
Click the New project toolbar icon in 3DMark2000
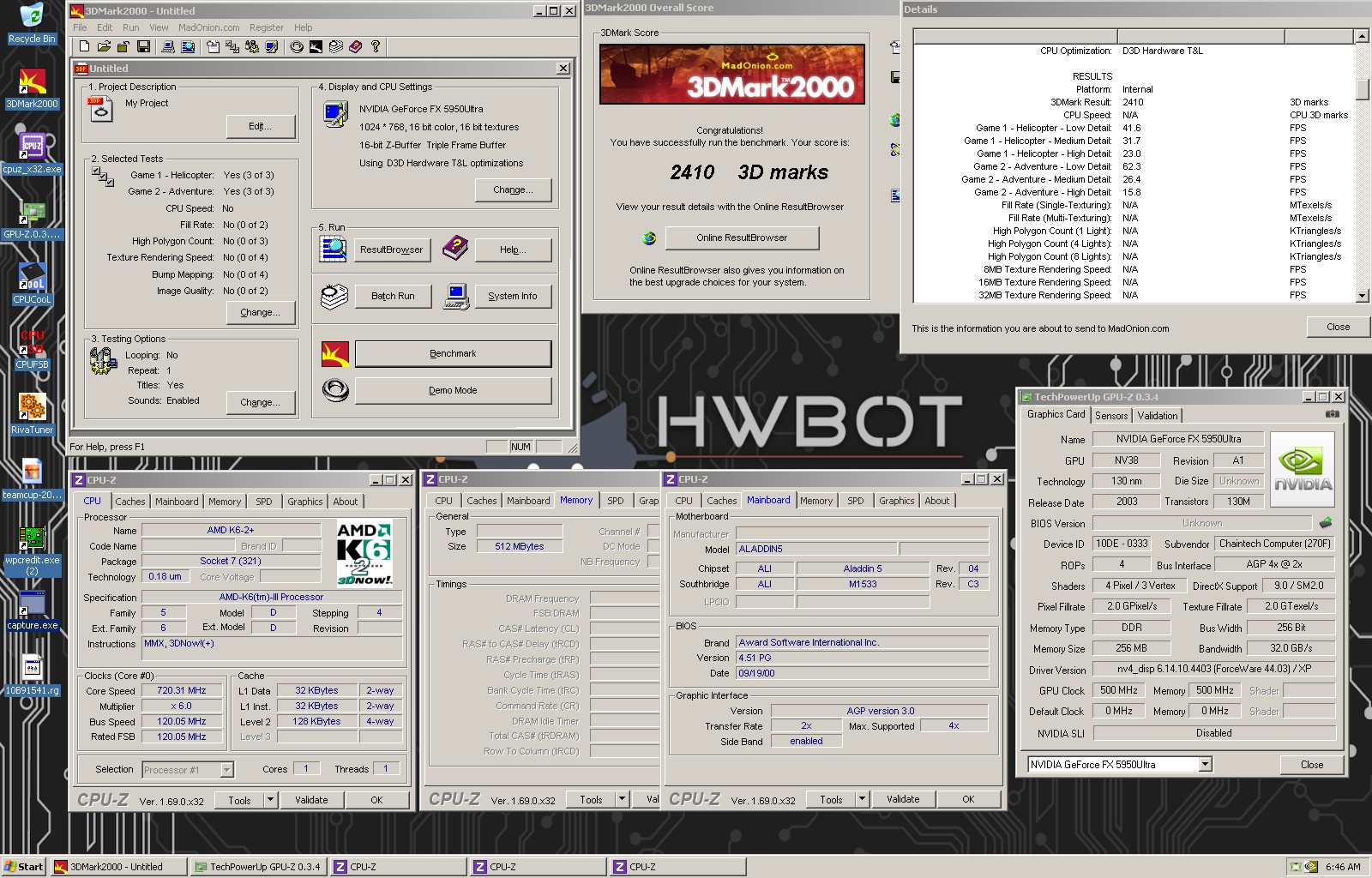pos(84,46)
